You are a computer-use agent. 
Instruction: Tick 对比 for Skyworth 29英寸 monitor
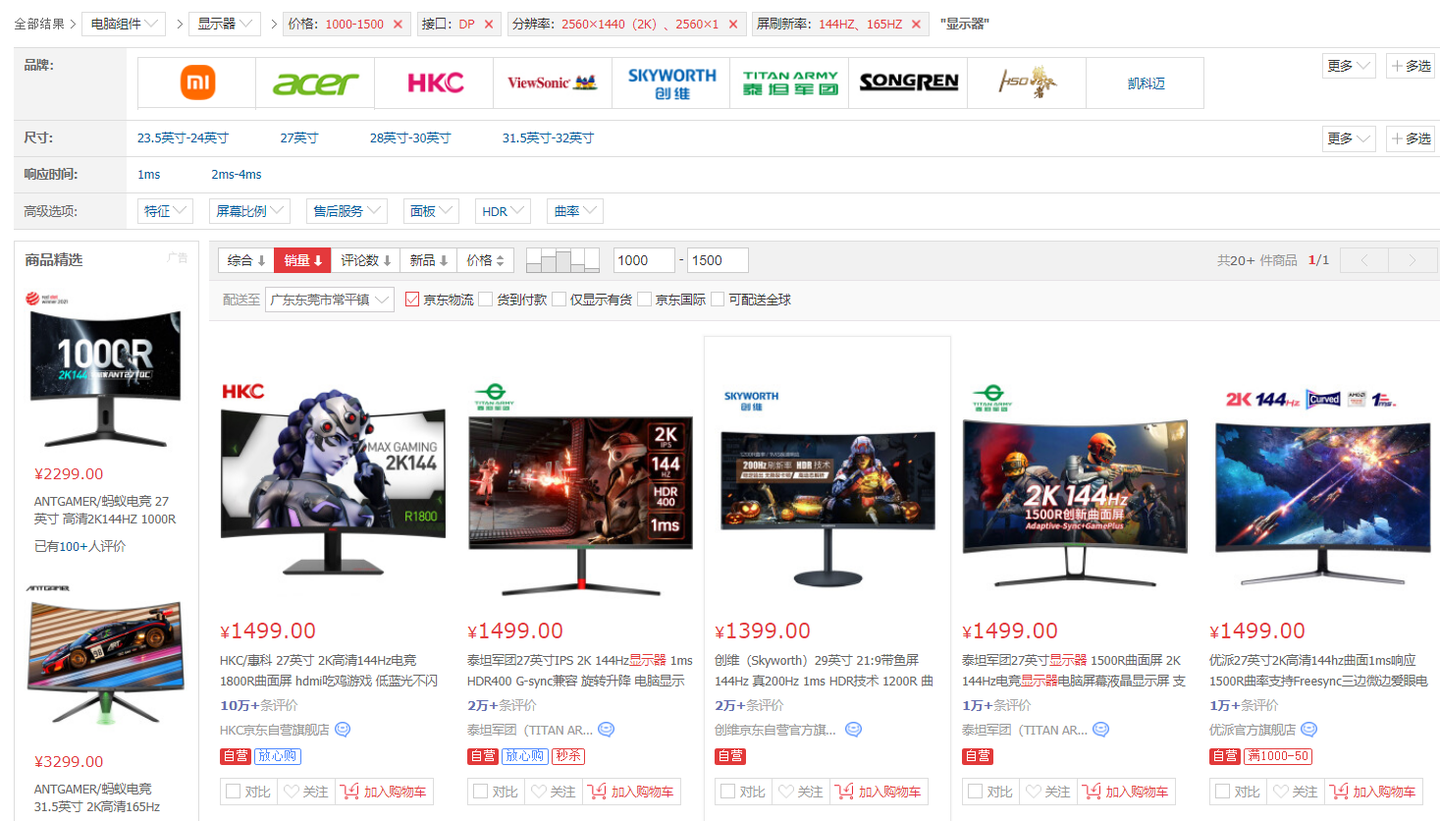pos(728,792)
